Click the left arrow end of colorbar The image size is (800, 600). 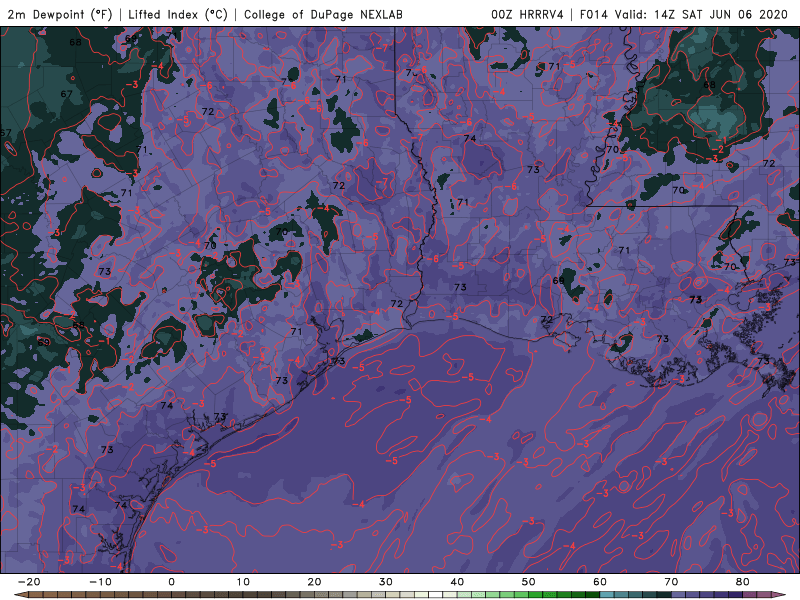[20, 594]
